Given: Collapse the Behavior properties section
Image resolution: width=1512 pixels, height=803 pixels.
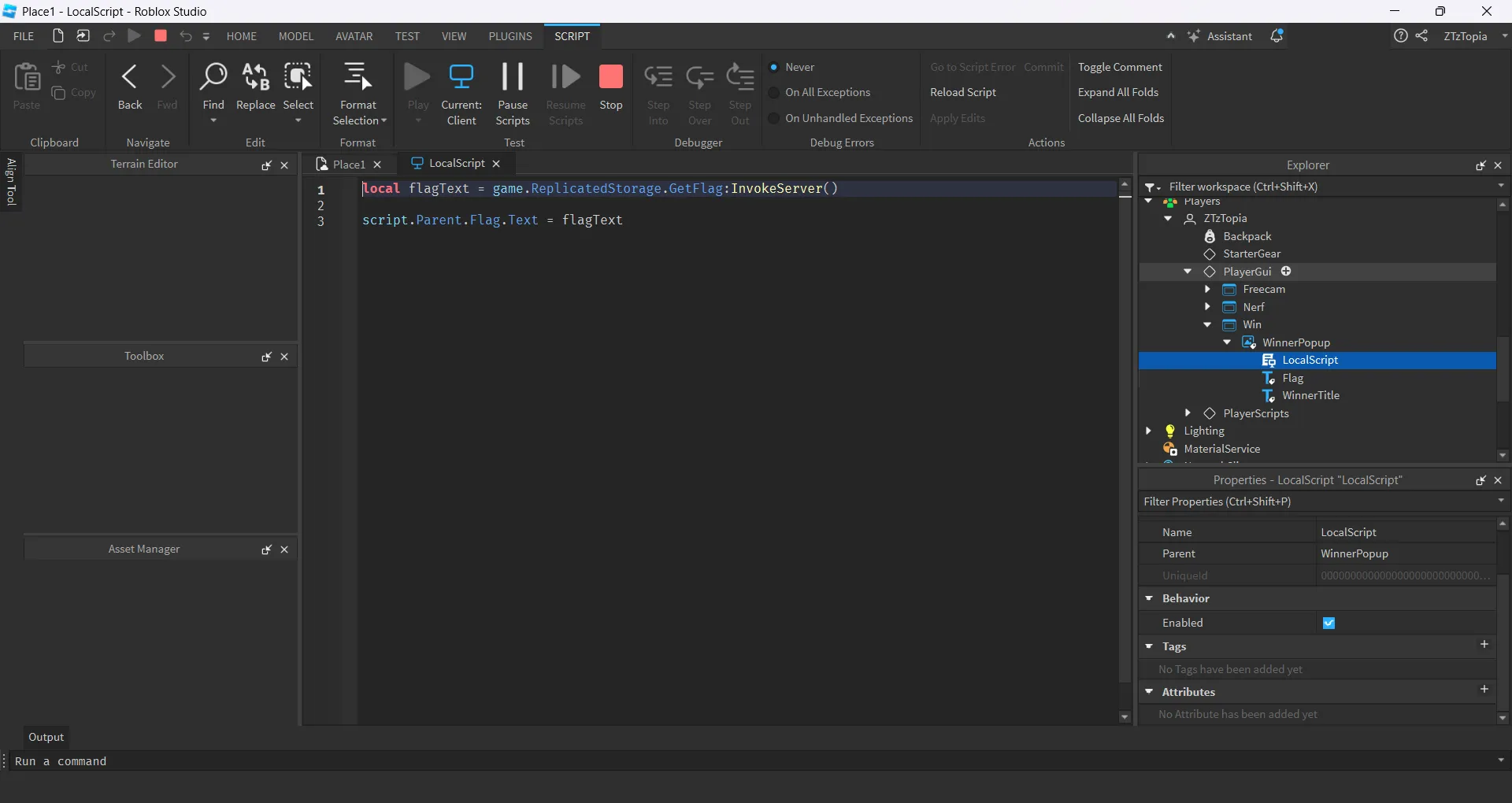Looking at the screenshot, I should (1149, 598).
